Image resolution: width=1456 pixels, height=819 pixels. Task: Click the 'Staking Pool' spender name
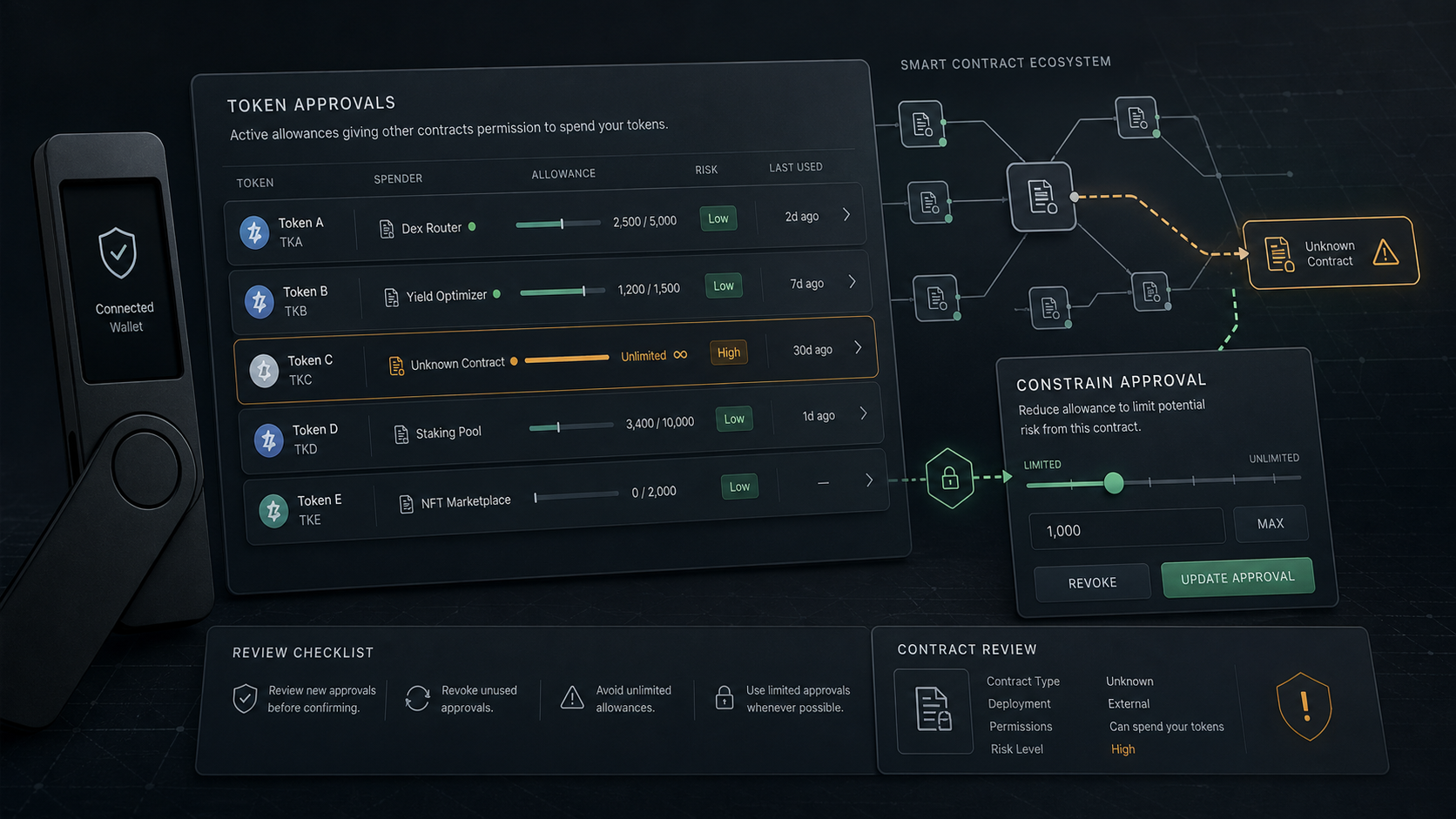(x=448, y=433)
